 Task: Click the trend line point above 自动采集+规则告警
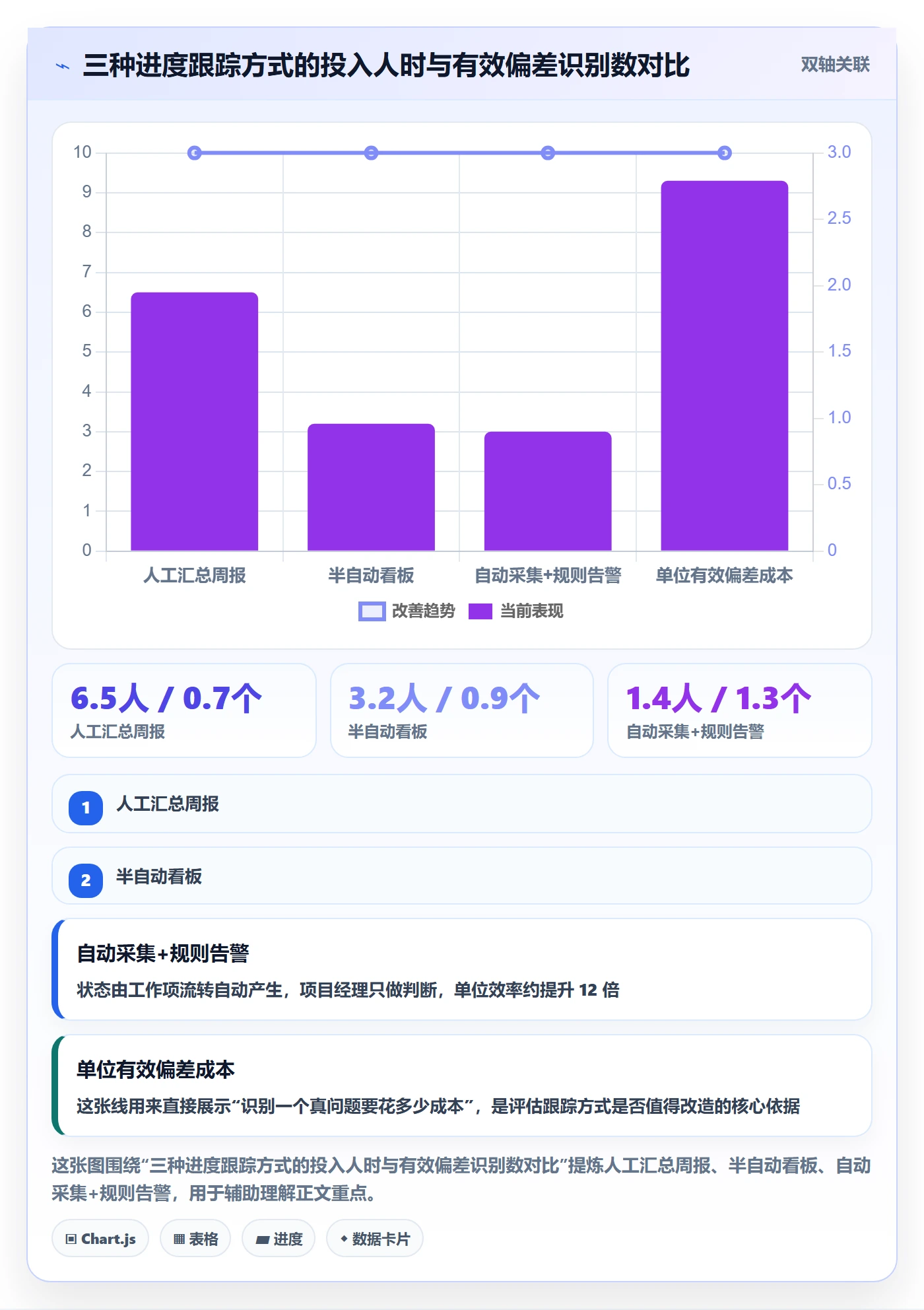(548, 153)
